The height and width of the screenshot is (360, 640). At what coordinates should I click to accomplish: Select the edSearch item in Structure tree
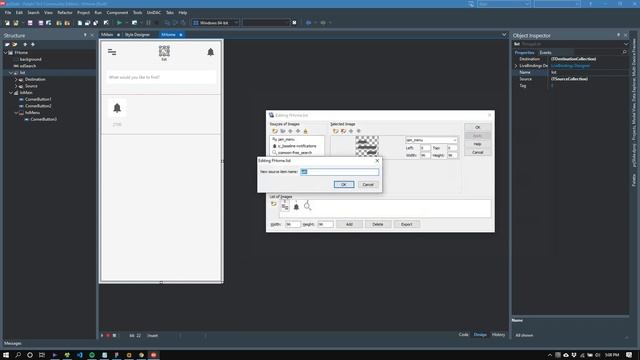(28, 66)
